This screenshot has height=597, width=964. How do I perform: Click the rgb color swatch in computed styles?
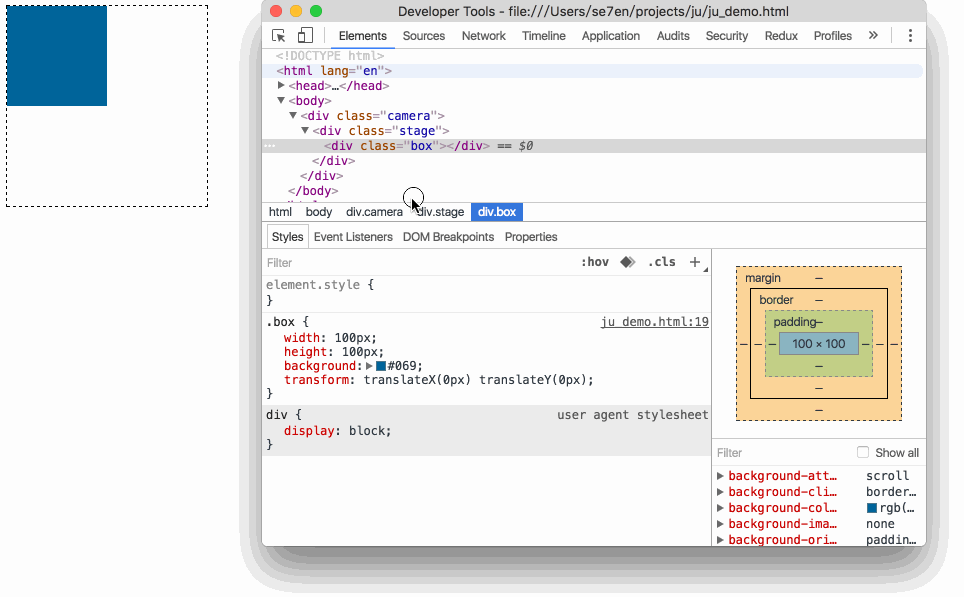pyautogui.click(x=871, y=507)
